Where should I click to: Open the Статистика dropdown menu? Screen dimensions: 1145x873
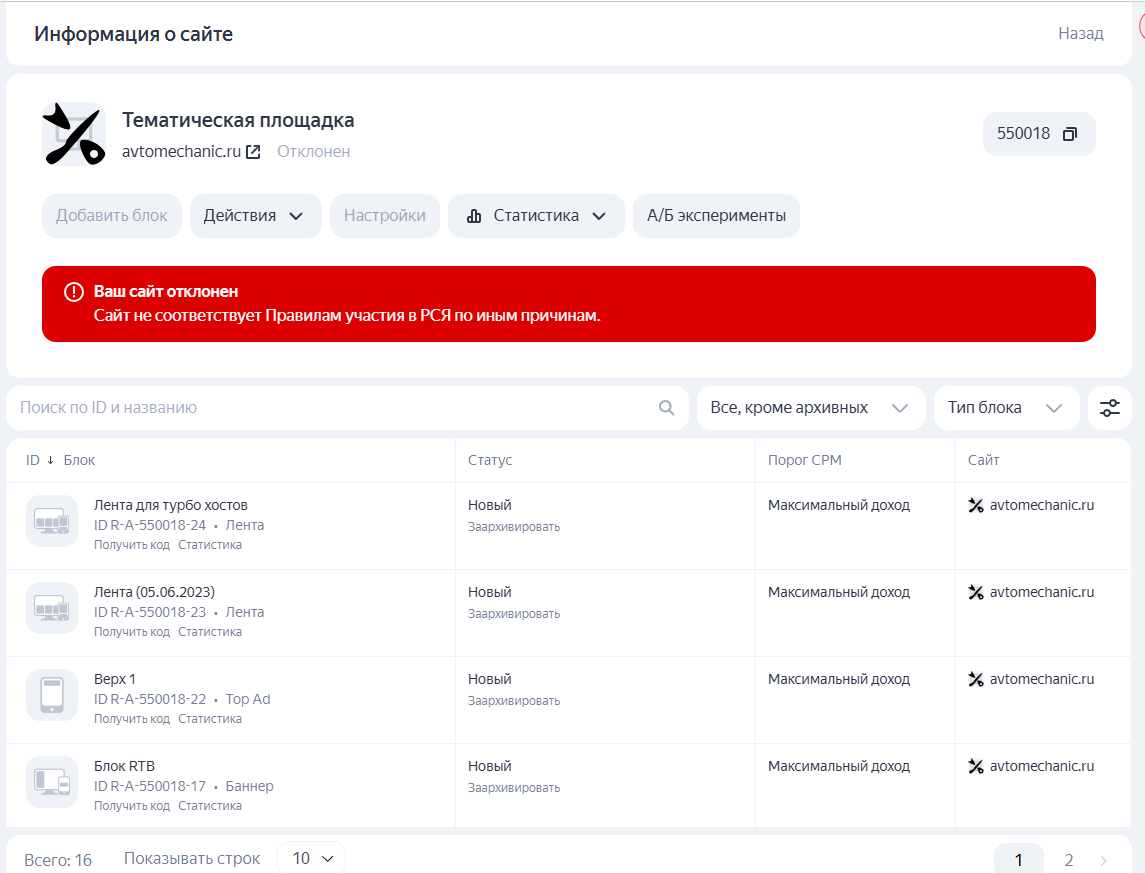click(x=536, y=216)
